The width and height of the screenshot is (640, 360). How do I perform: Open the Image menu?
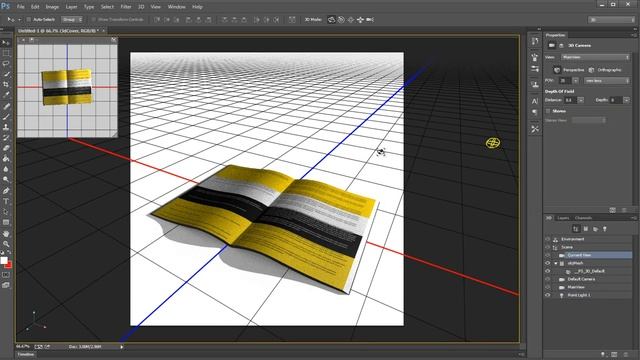52,7
